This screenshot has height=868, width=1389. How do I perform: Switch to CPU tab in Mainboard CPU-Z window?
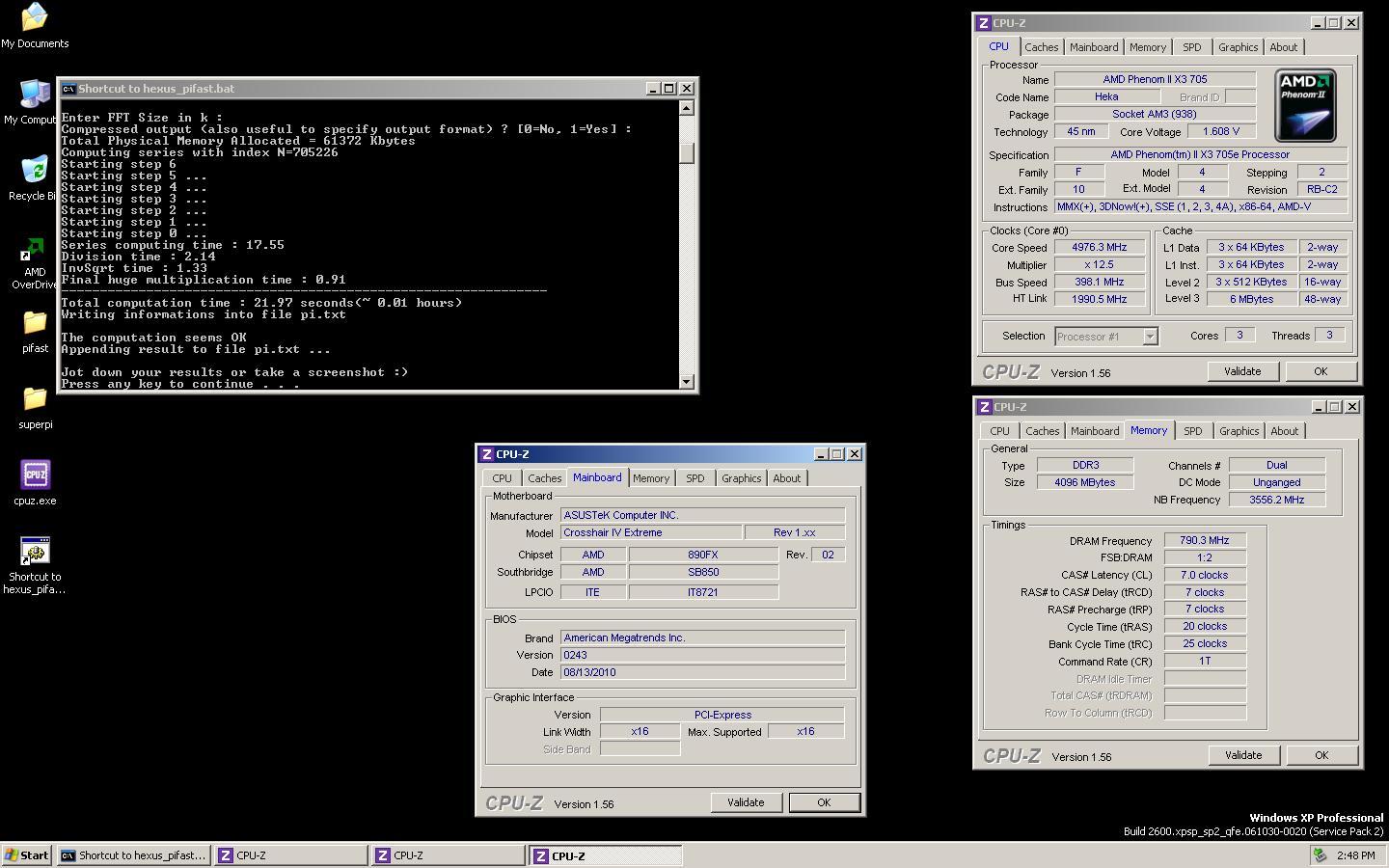(x=502, y=478)
